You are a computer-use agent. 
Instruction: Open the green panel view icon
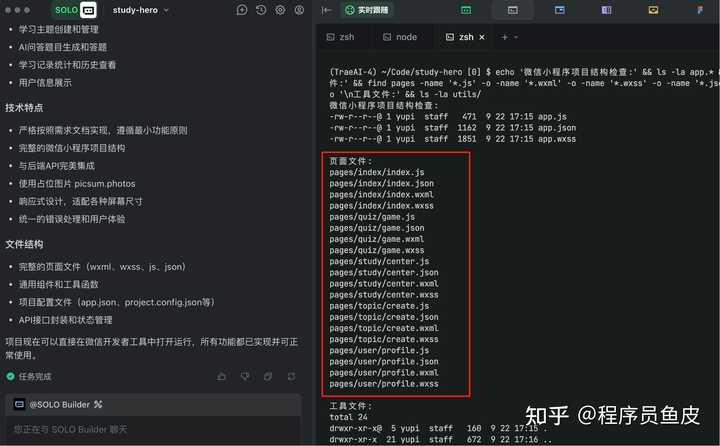coord(466,10)
